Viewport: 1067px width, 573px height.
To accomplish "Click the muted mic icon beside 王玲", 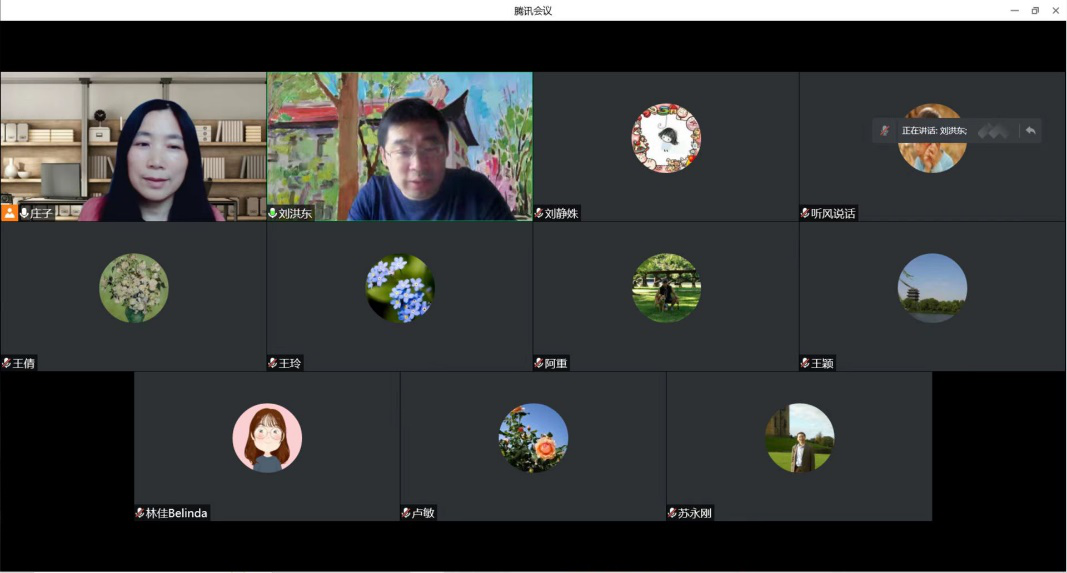I will [273, 363].
